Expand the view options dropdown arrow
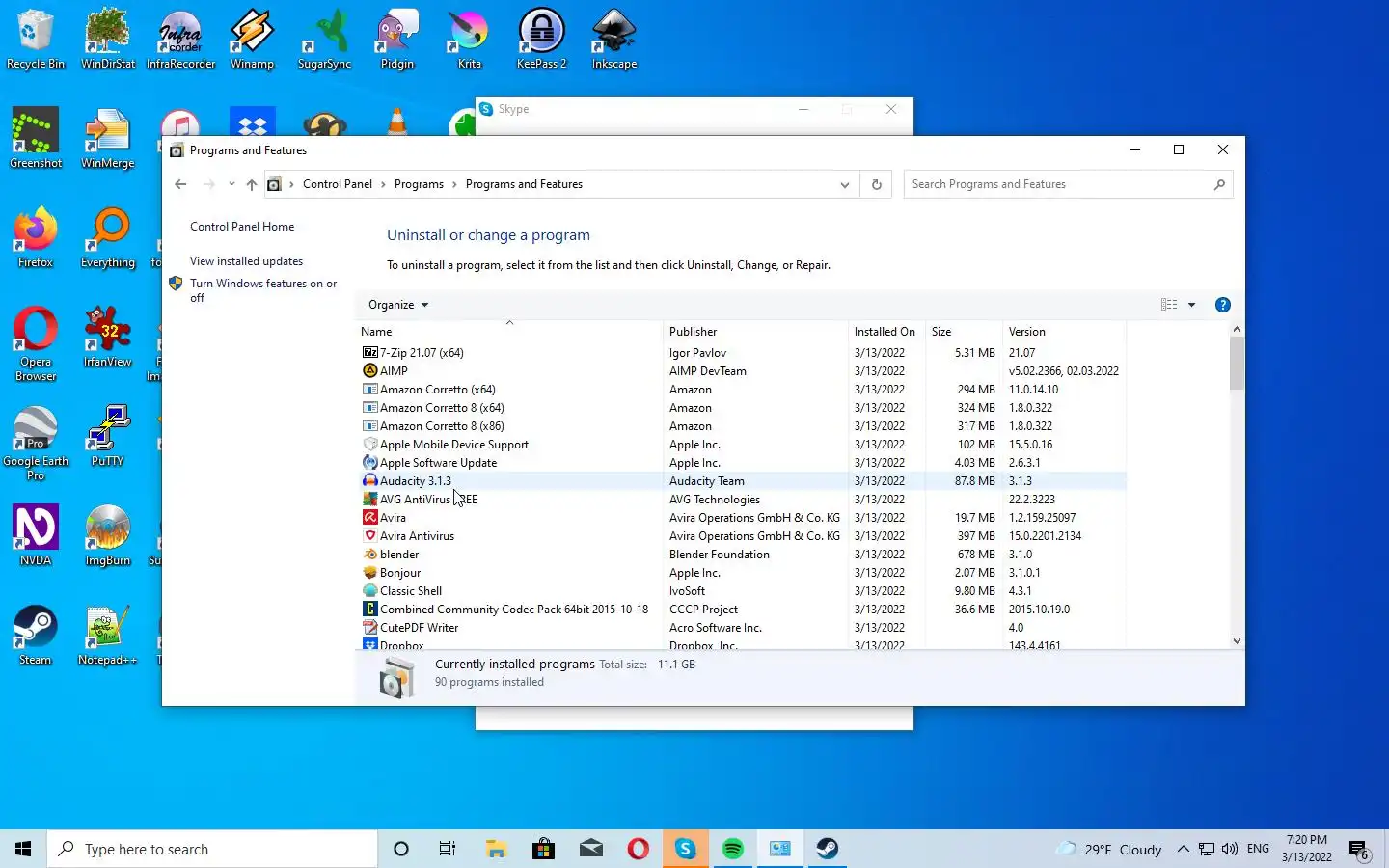Screen dimensions: 1389x868 (1192, 305)
